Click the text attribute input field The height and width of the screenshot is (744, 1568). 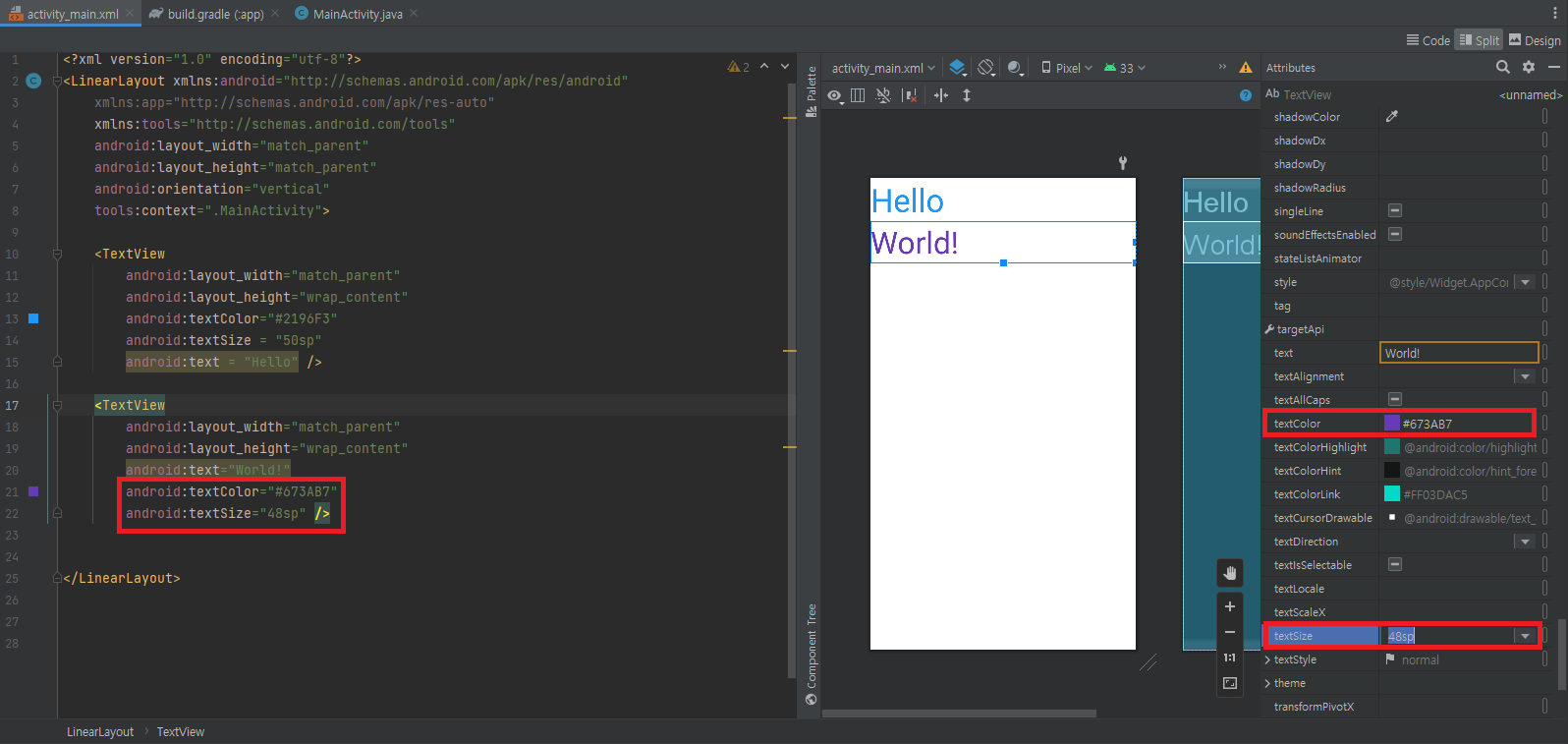pos(1459,353)
